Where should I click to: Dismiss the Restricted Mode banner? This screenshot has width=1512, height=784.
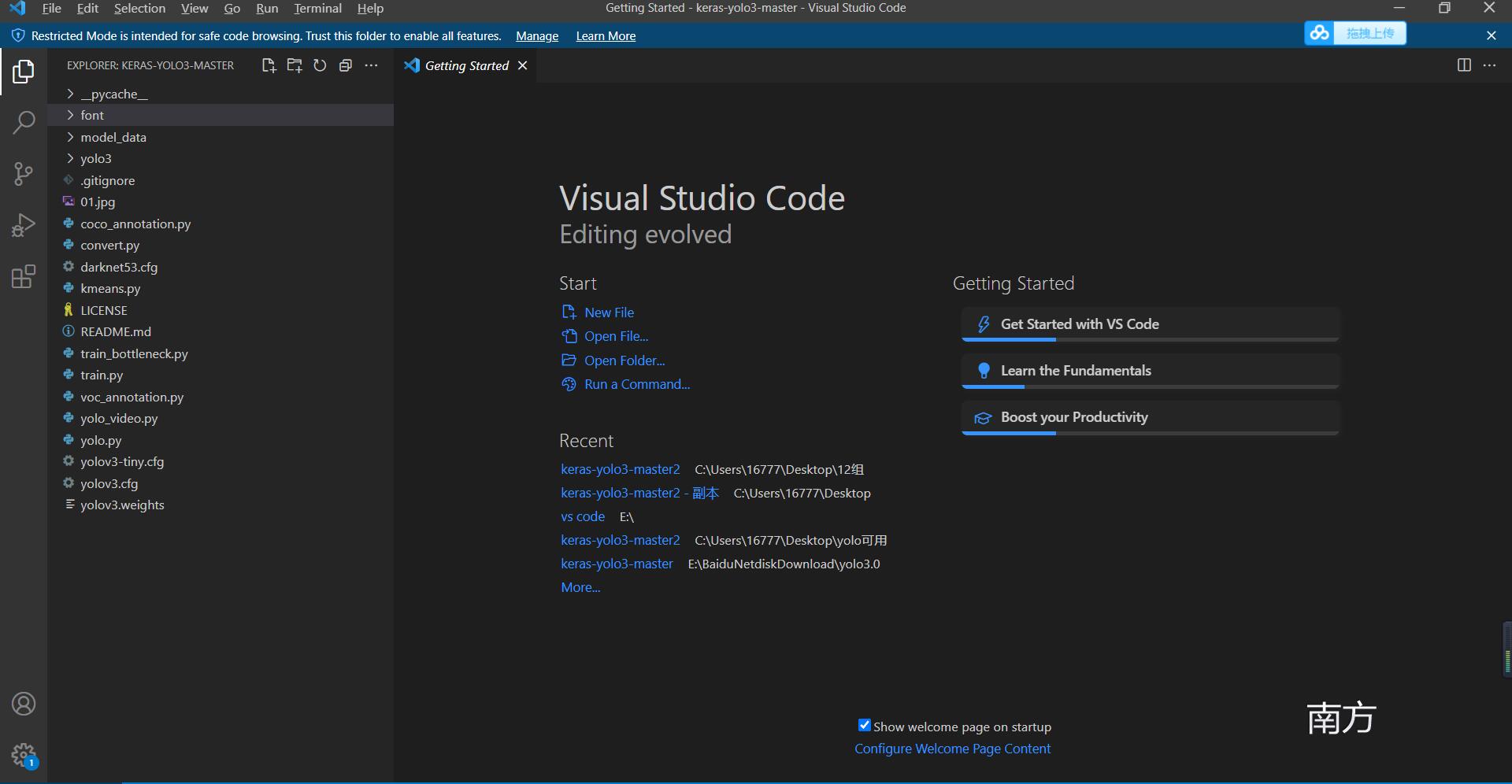pyautogui.click(x=1491, y=35)
